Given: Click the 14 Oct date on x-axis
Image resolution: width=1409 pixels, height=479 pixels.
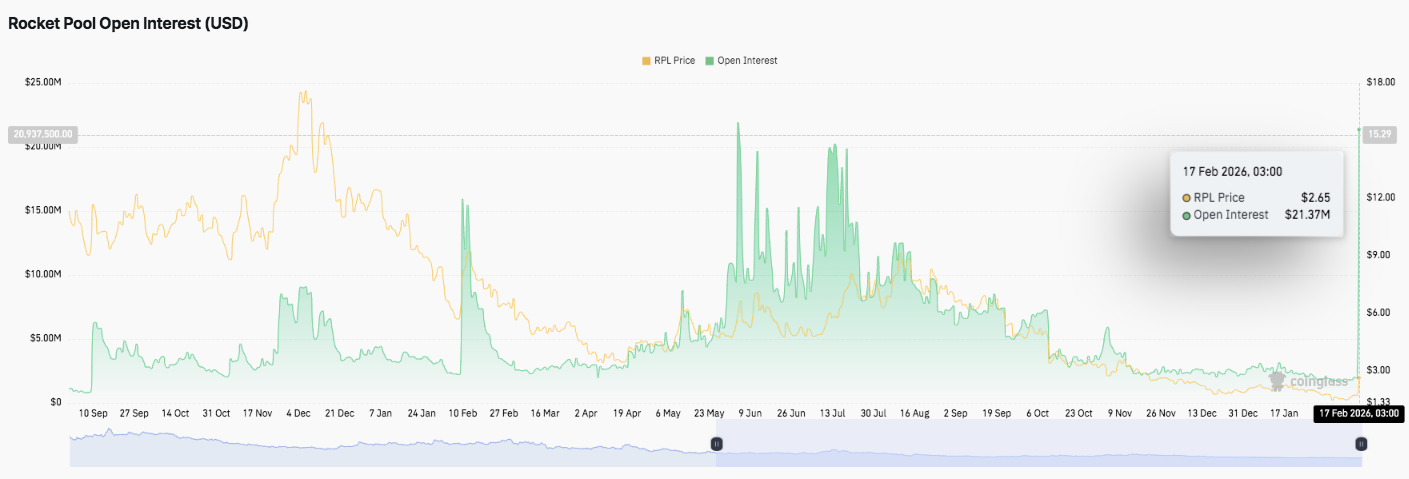Looking at the screenshot, I should pos(175,413).
